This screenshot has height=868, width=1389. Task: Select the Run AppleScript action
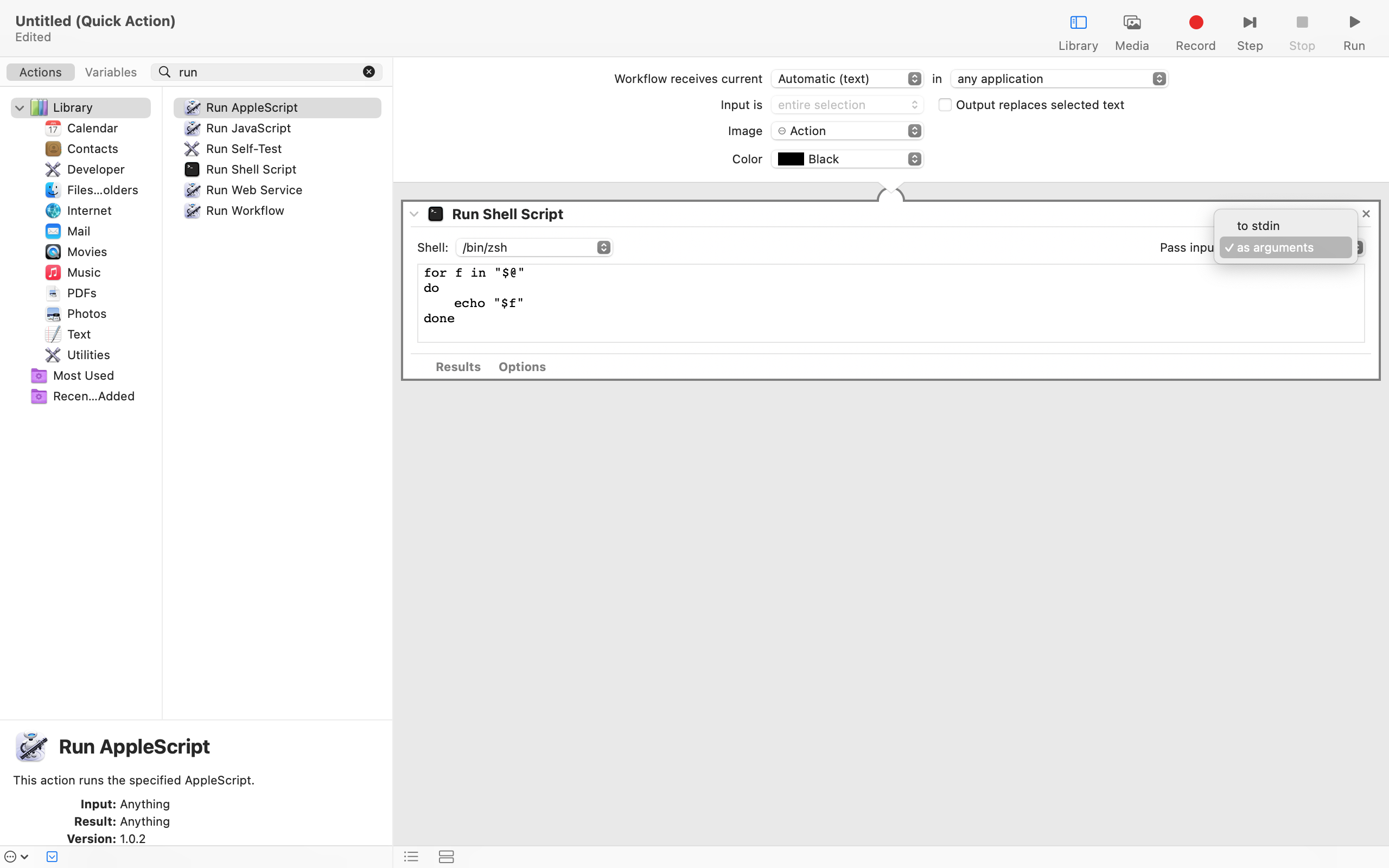[251, 107]
